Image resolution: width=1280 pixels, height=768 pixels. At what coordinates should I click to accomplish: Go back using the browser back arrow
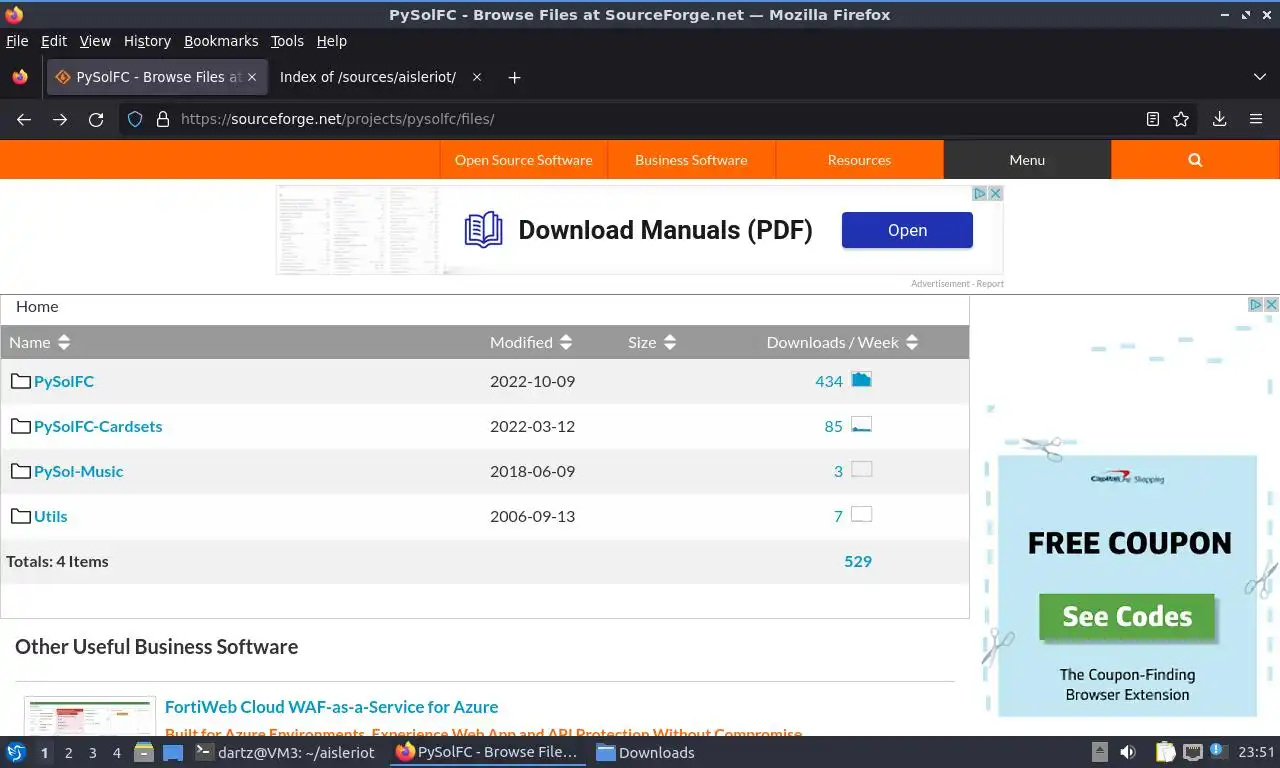[x=24, y=119]
